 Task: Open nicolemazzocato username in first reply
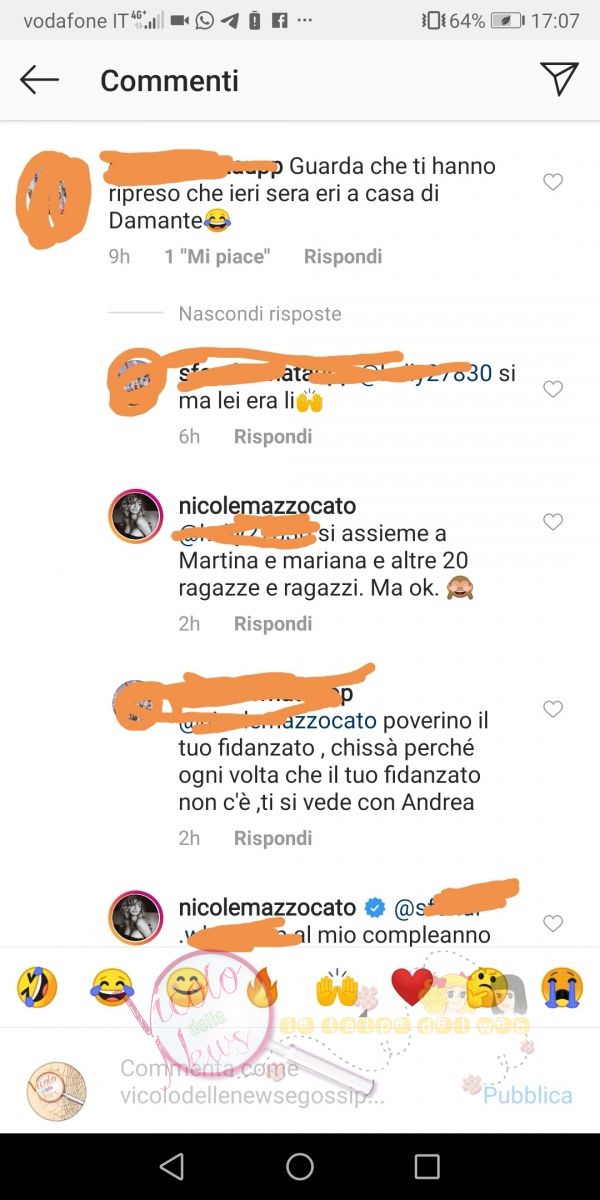coord(267,507)
